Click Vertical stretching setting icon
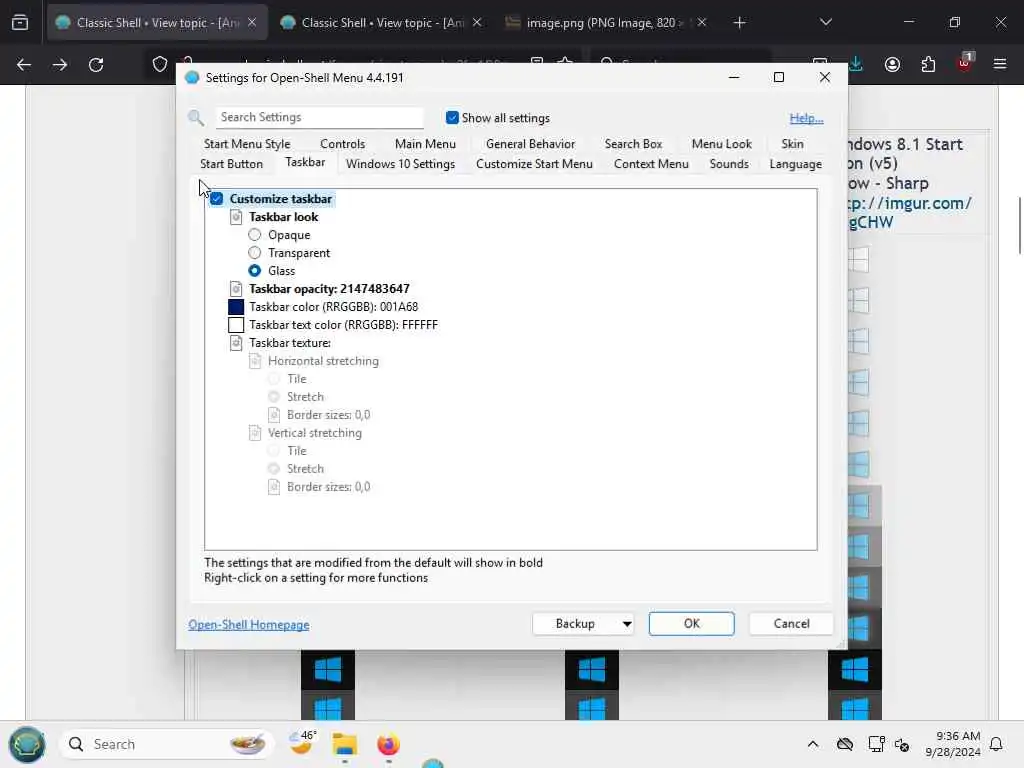The width and height of the screenshot is (1024, 768). coord(255,433)
